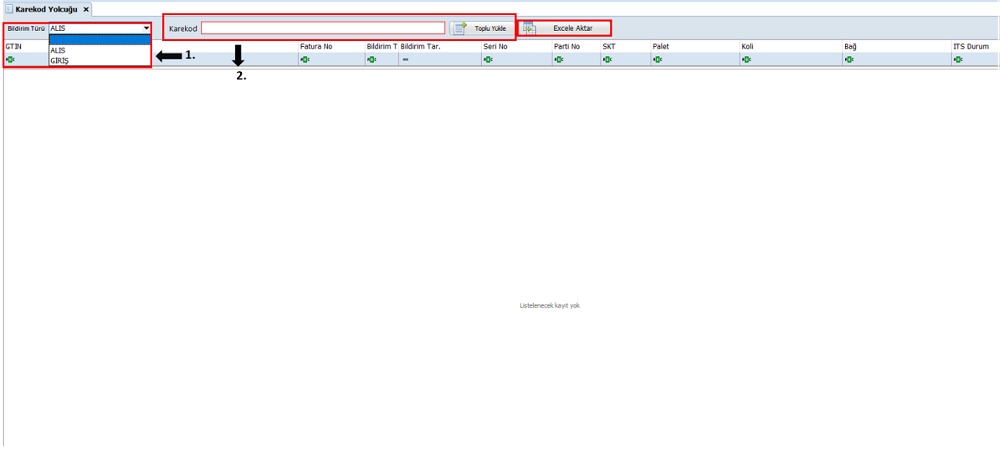Open the Bildirim Türü dropdown arrow
Screen dimensions: 1000x450
(x=146, y=29)
